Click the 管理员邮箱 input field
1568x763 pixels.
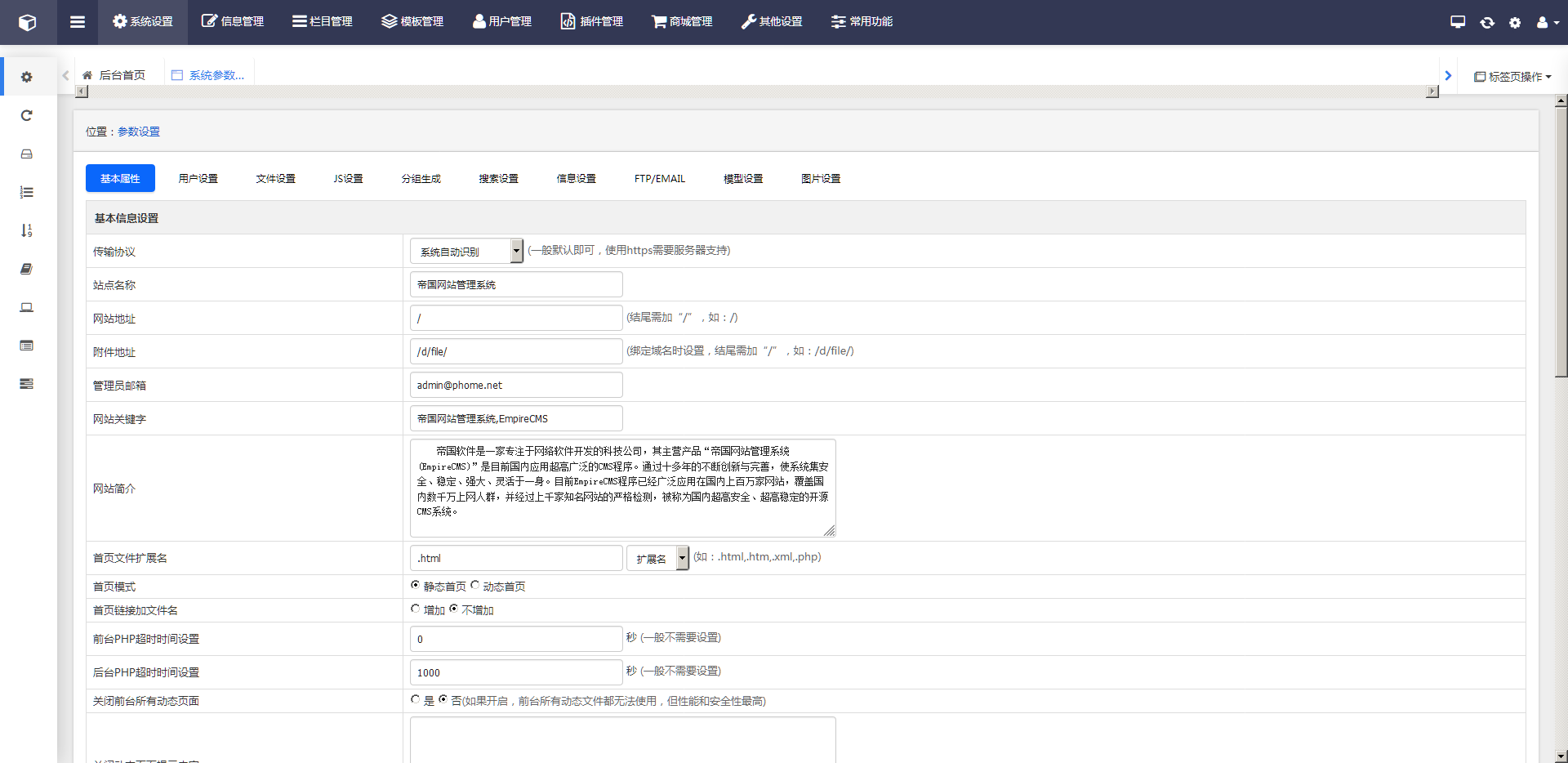(516, 385)
